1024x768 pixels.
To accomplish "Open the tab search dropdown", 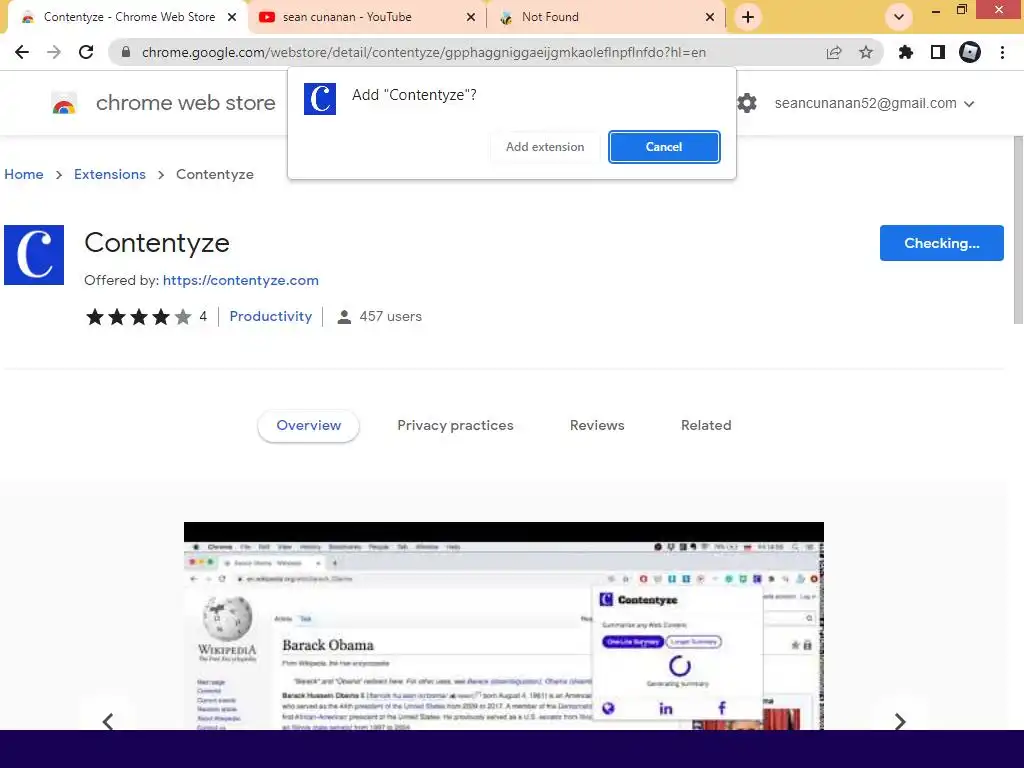I will click(x=899, y=17).
